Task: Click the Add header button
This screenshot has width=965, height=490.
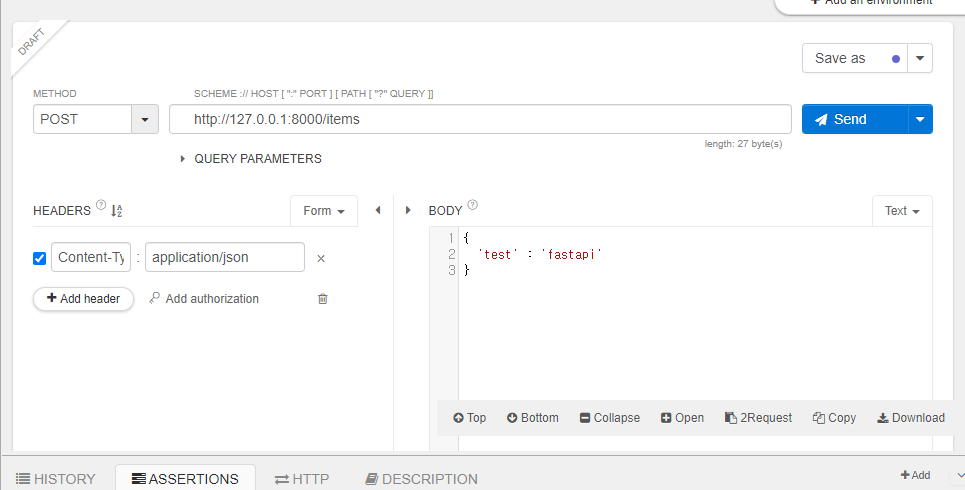Action: coord(83,299)
